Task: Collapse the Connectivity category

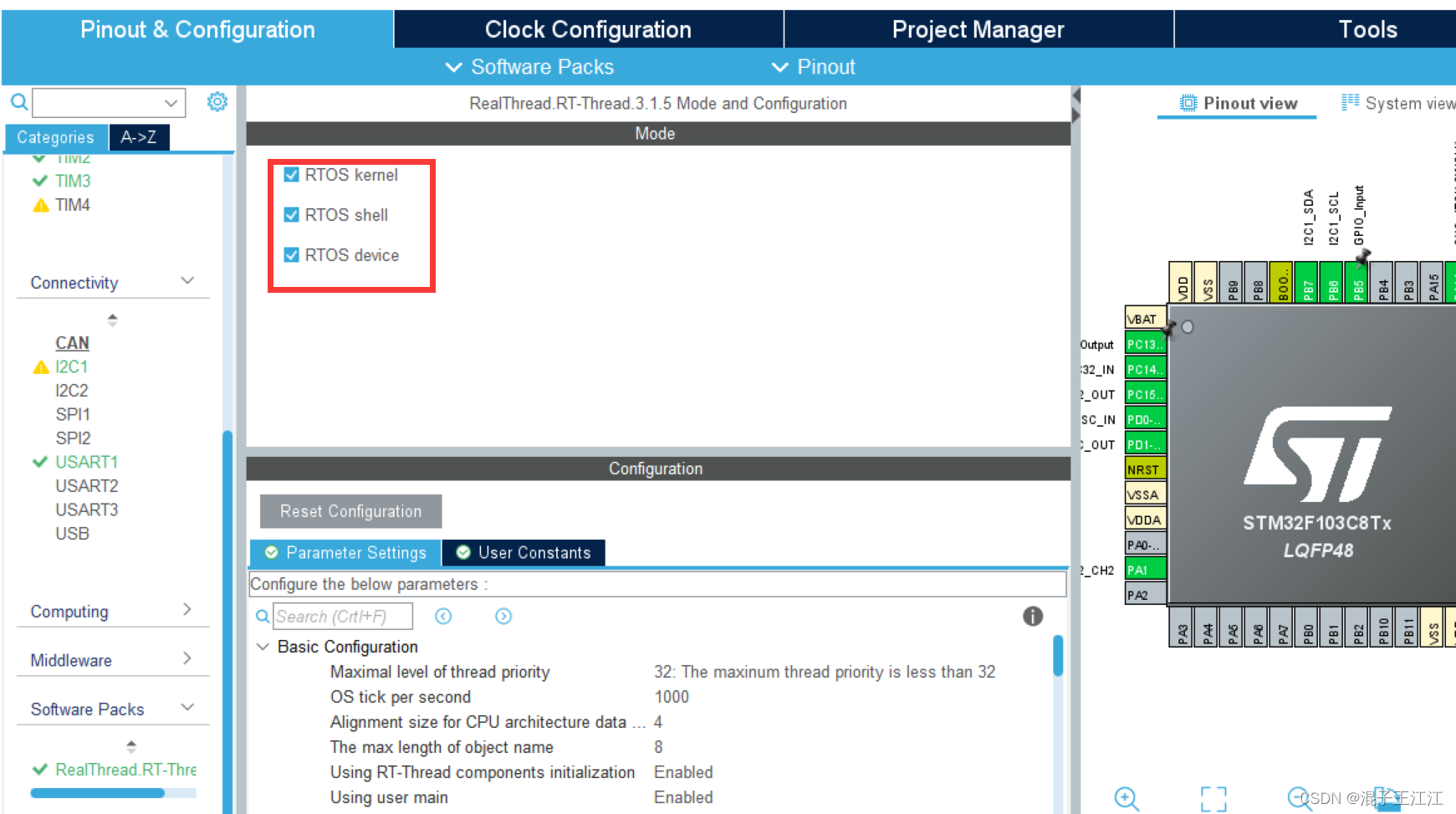Action: 187,281
